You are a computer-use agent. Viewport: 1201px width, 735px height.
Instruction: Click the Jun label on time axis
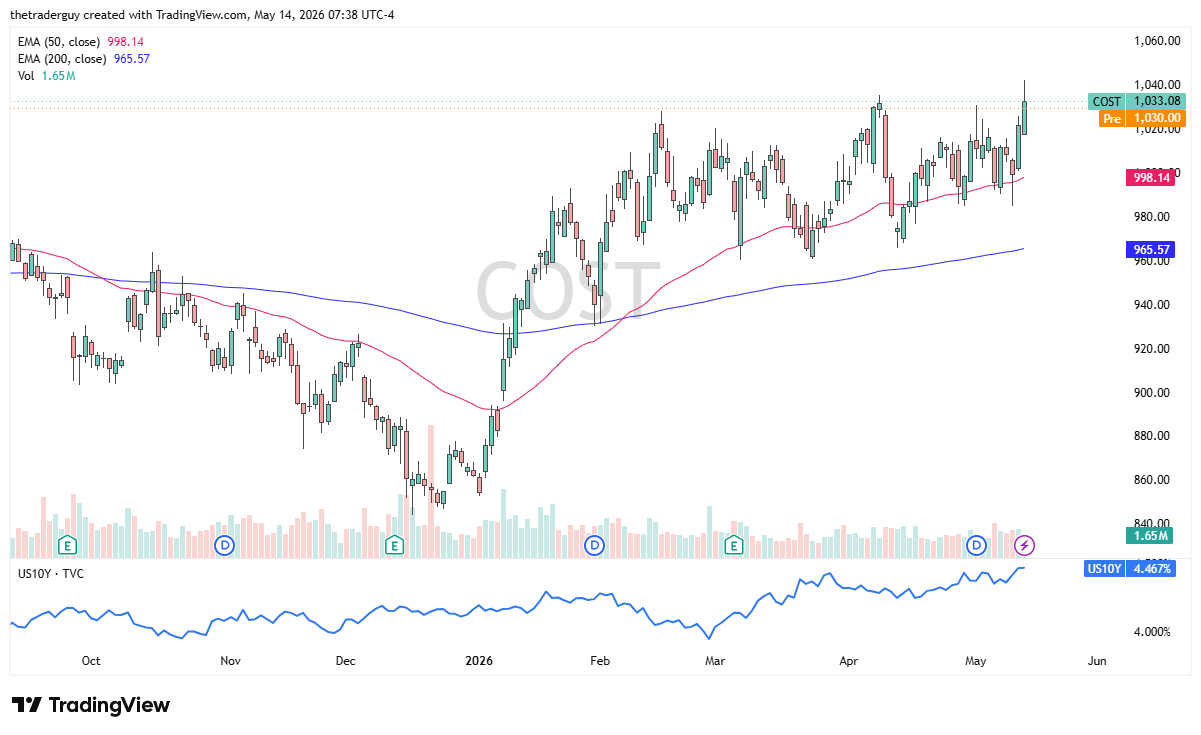point(1097,661)
